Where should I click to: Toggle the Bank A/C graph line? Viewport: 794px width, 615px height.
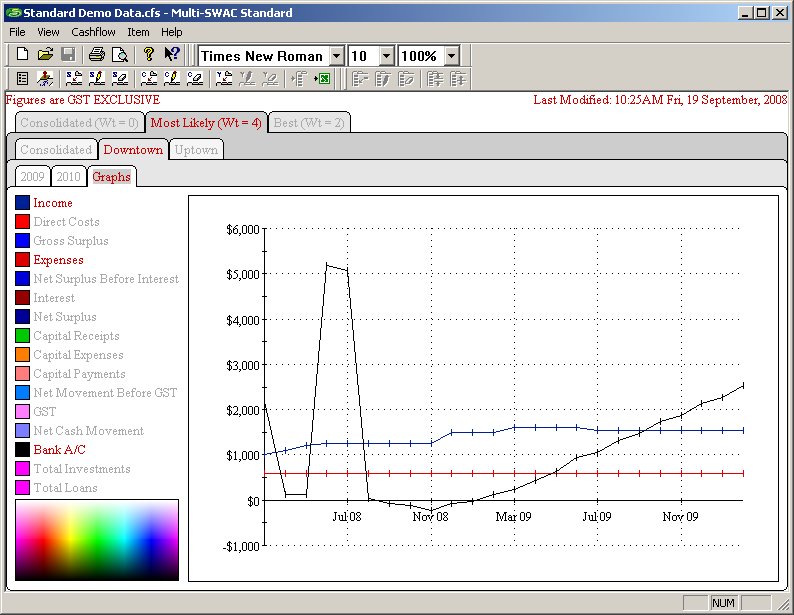tap(58, 450)
